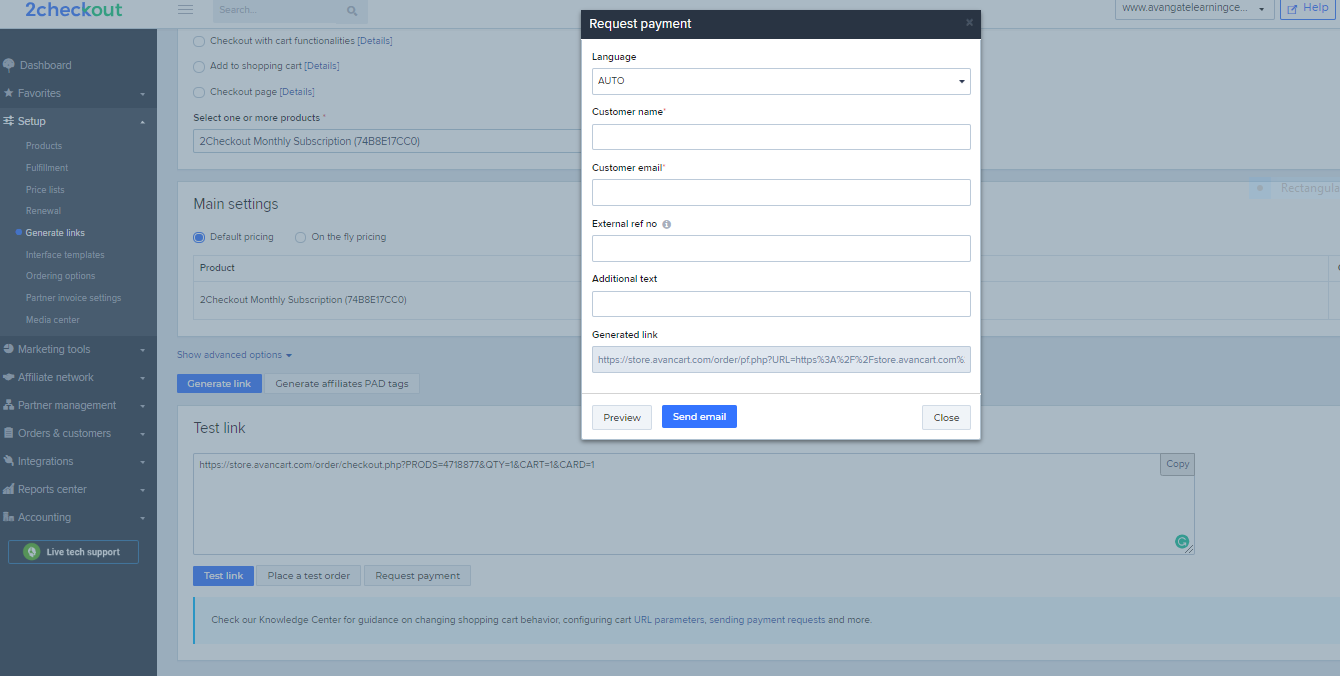The height and width of the screenshot is (676, 1340).
Task: Click the Favorites star icon
Action: click(x=9, y=93)
